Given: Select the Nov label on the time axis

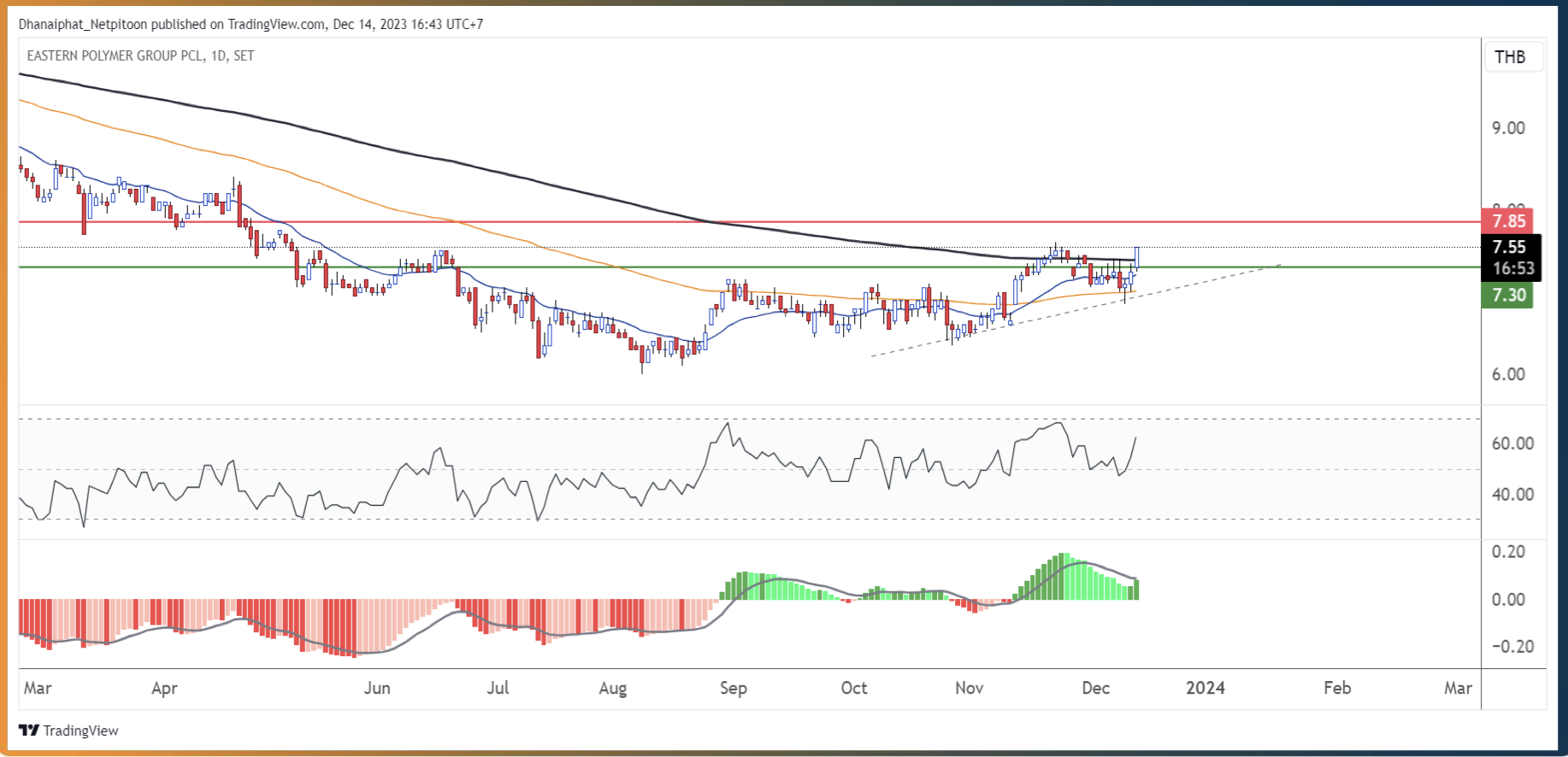Looking at the screenshot, I should coord(970,689).
